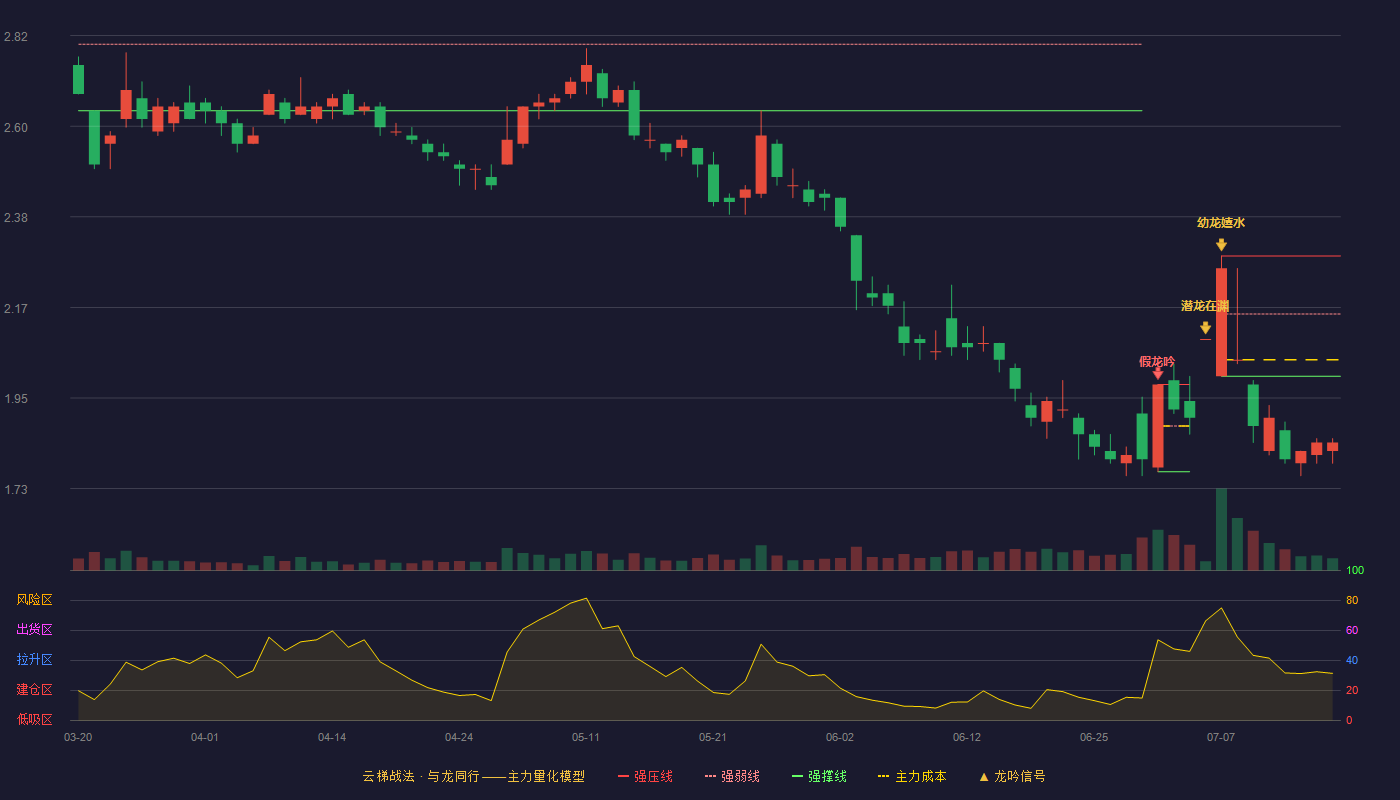The width and height of the screenshot is (1400, 800).
Task: Click the orange 80 indicator axis value
Action: 1352,601
